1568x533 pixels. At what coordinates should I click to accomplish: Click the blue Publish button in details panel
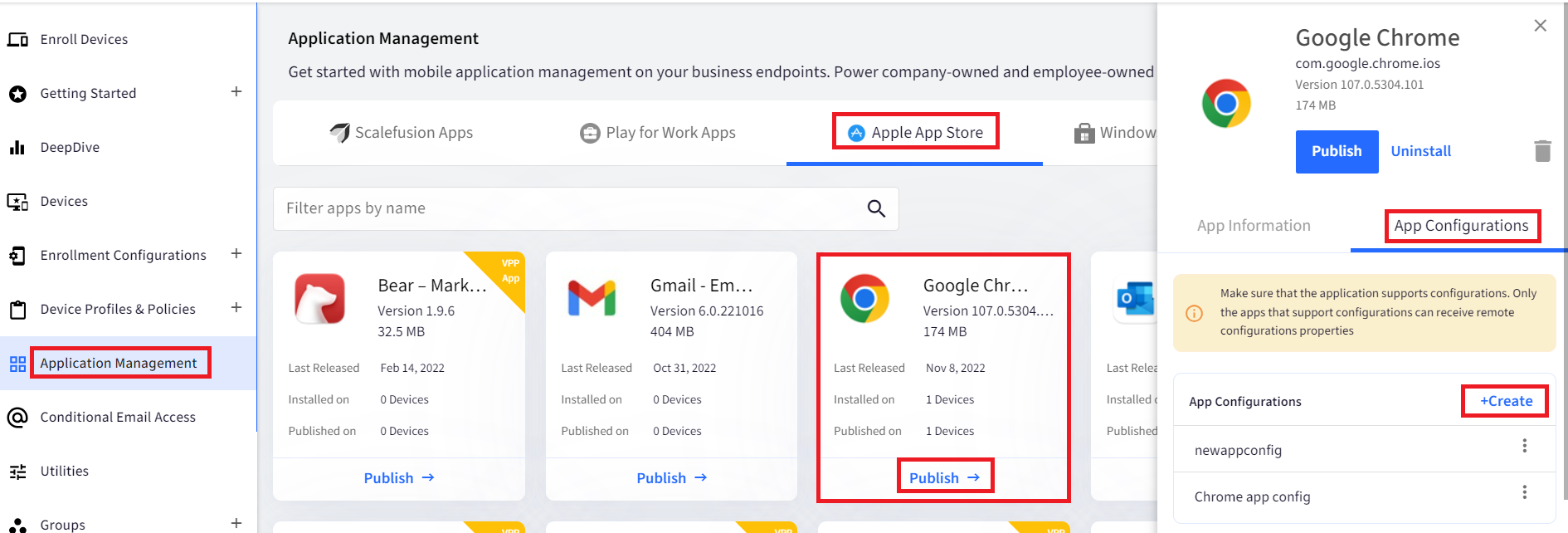click(x=1337, y=151)
